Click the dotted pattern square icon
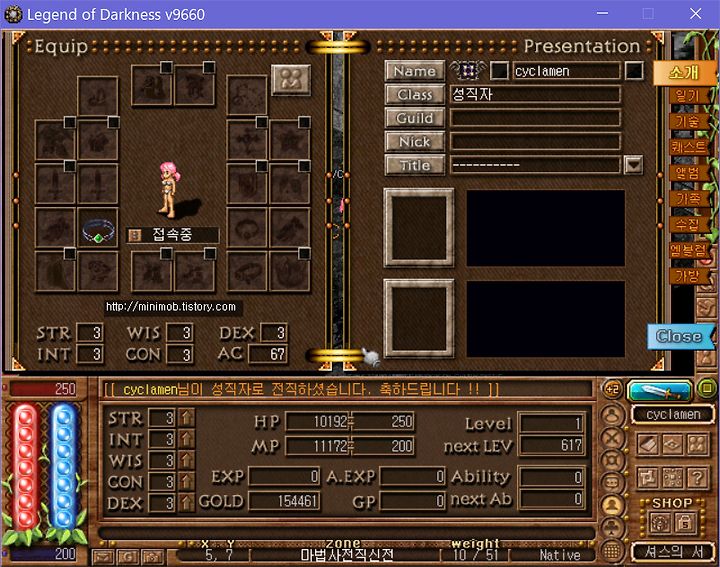 [x=672, y=478]
